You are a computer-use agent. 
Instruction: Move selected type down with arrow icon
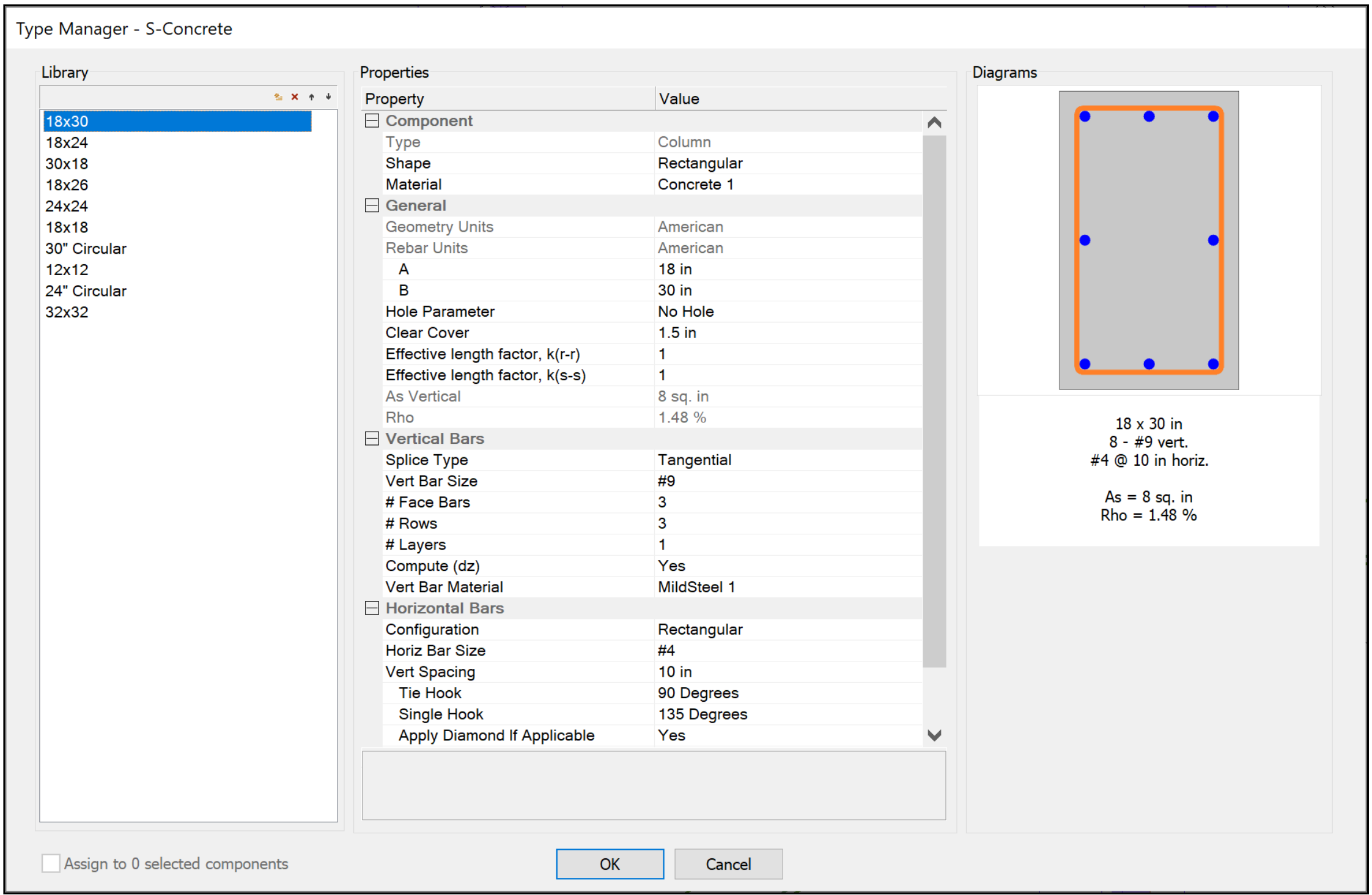pyautogui.click(x=328, y=97)
